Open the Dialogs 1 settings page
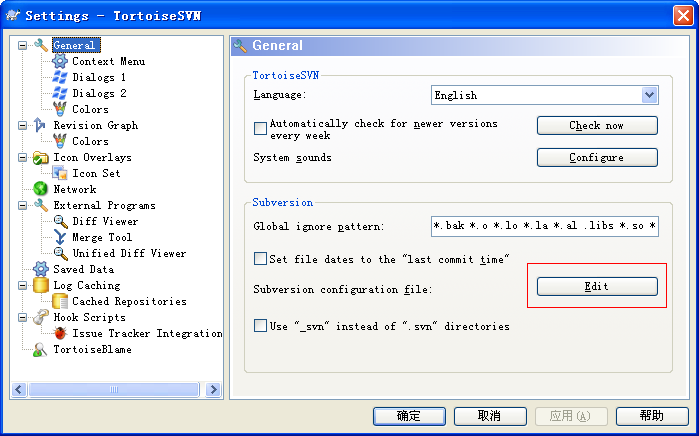This screenshot has width=699, height=436. coord(99,77)
